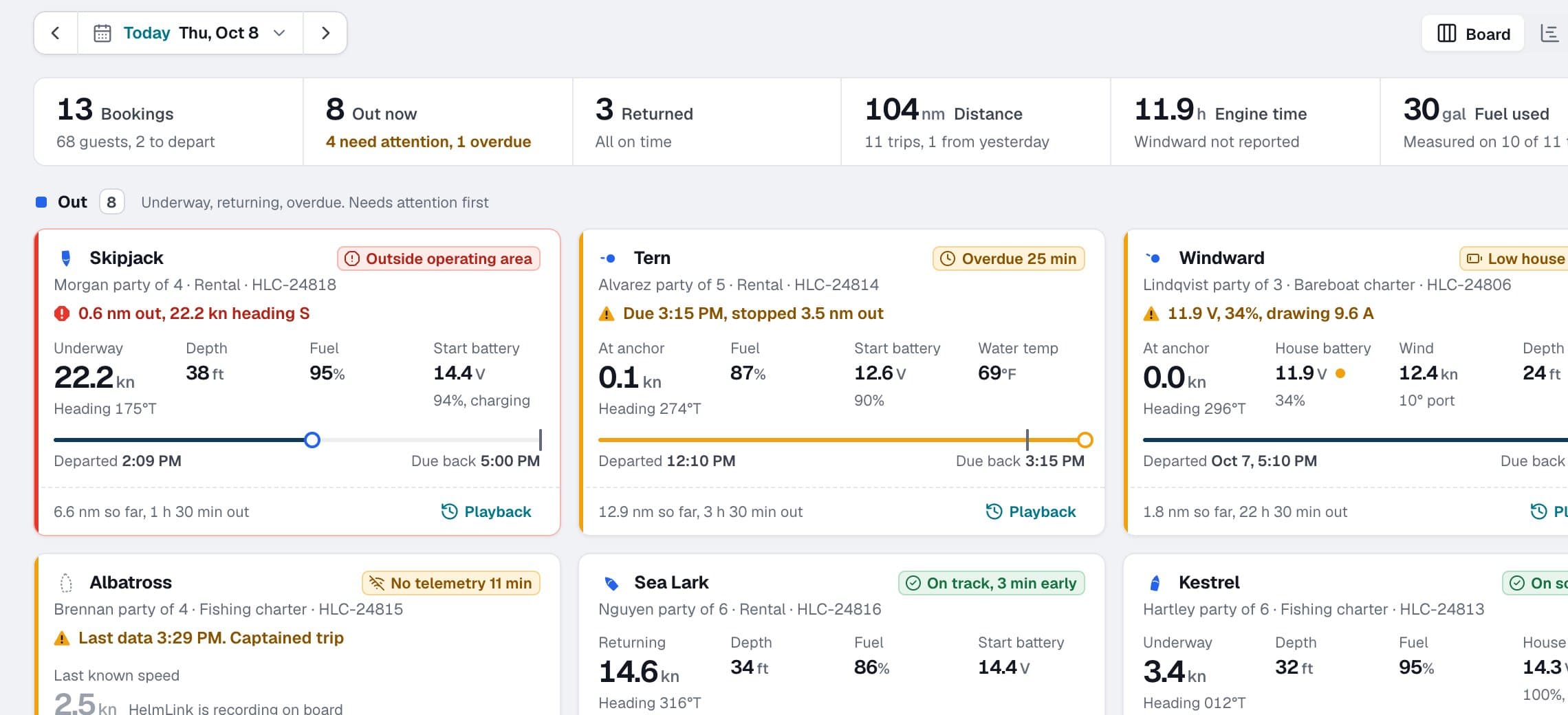This screenshot has width=1568, height=715.
Task: Go to previous day with left chevron
Action: pos(56,33)
